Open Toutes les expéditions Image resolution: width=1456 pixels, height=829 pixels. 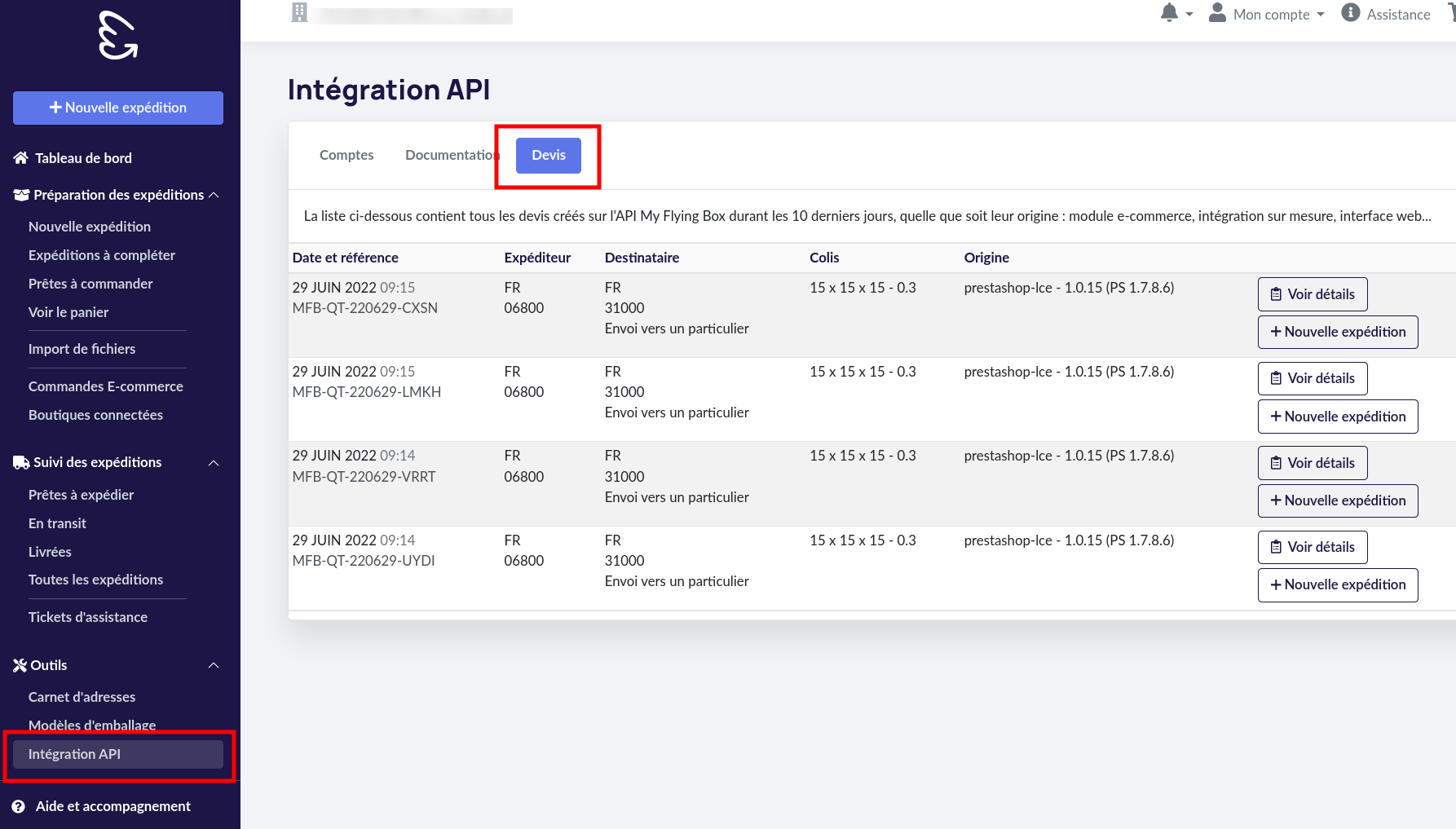pyautogui.click(x=95, y=580)
